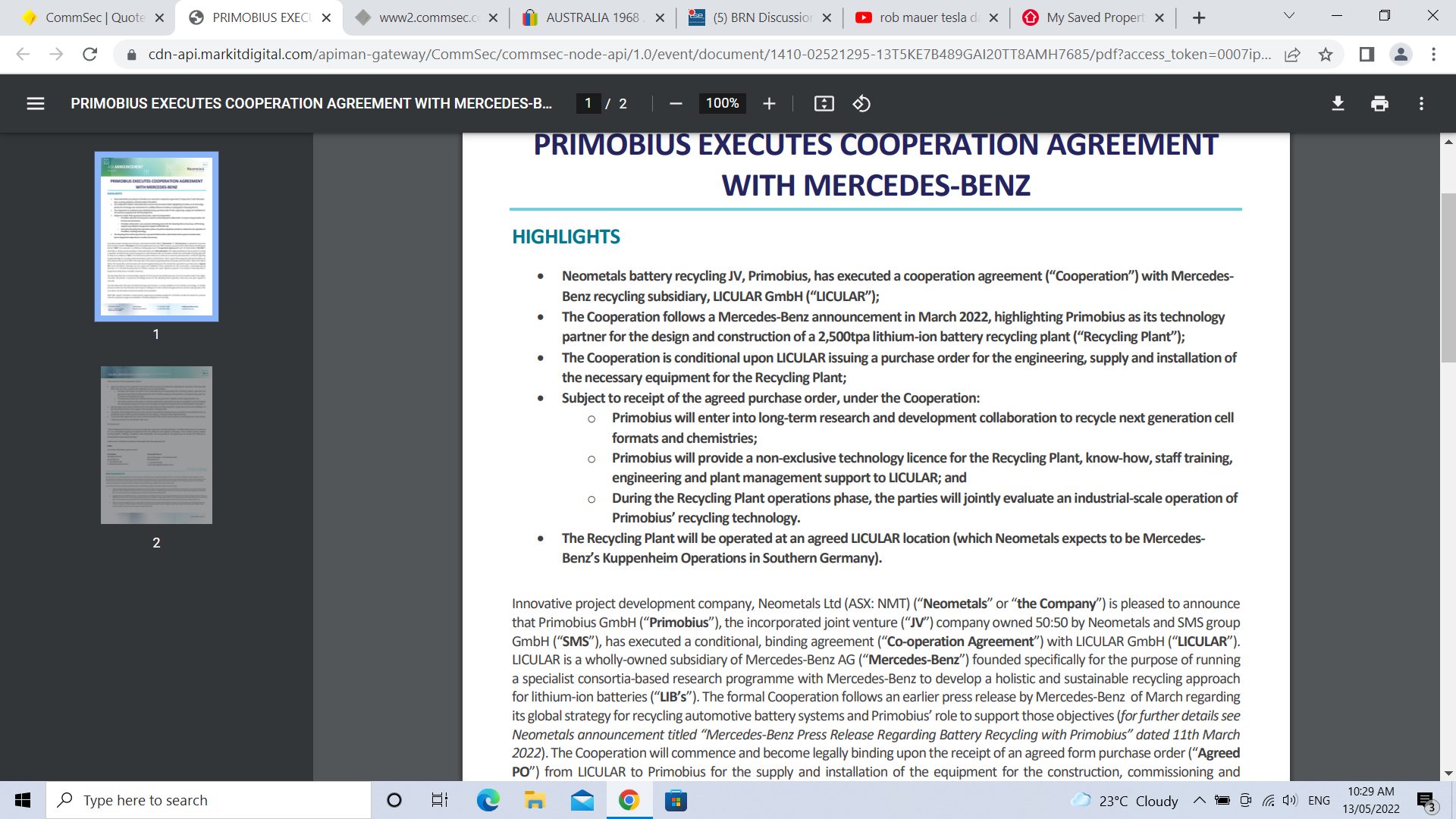The height and width of the screenshot is (819, 1456).
Task: Select page 2 thumbnail
Action: (156, 445)
